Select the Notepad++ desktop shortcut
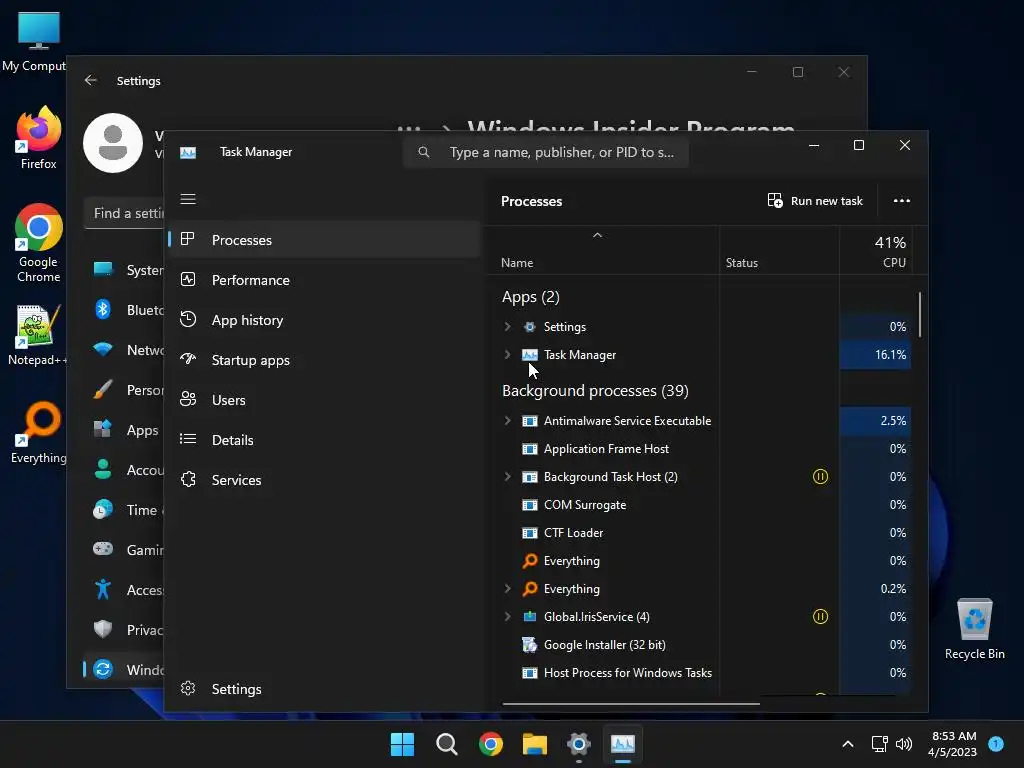This screenshot has width=1024, height=768. pos(37,336)
